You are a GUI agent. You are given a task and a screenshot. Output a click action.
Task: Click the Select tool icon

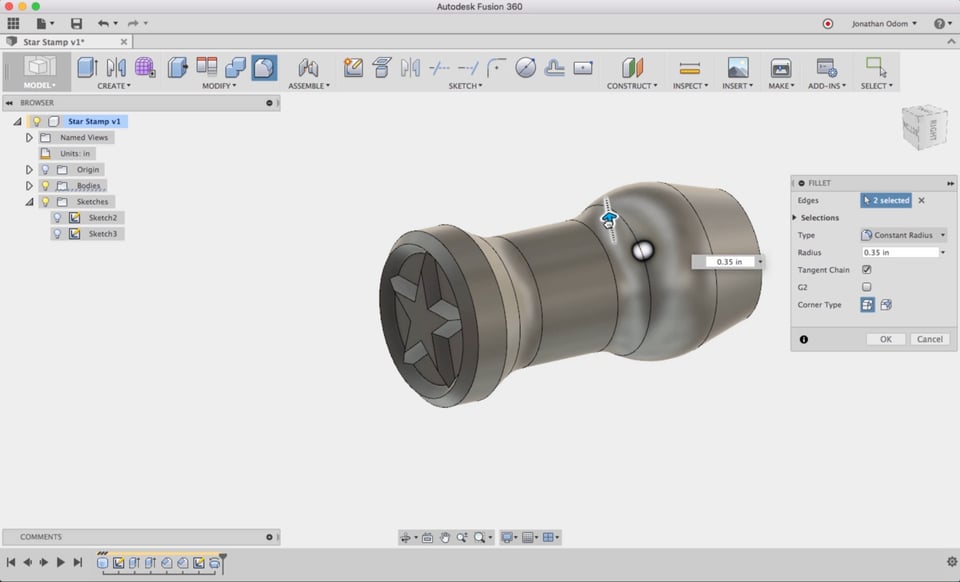coord(876,67)
